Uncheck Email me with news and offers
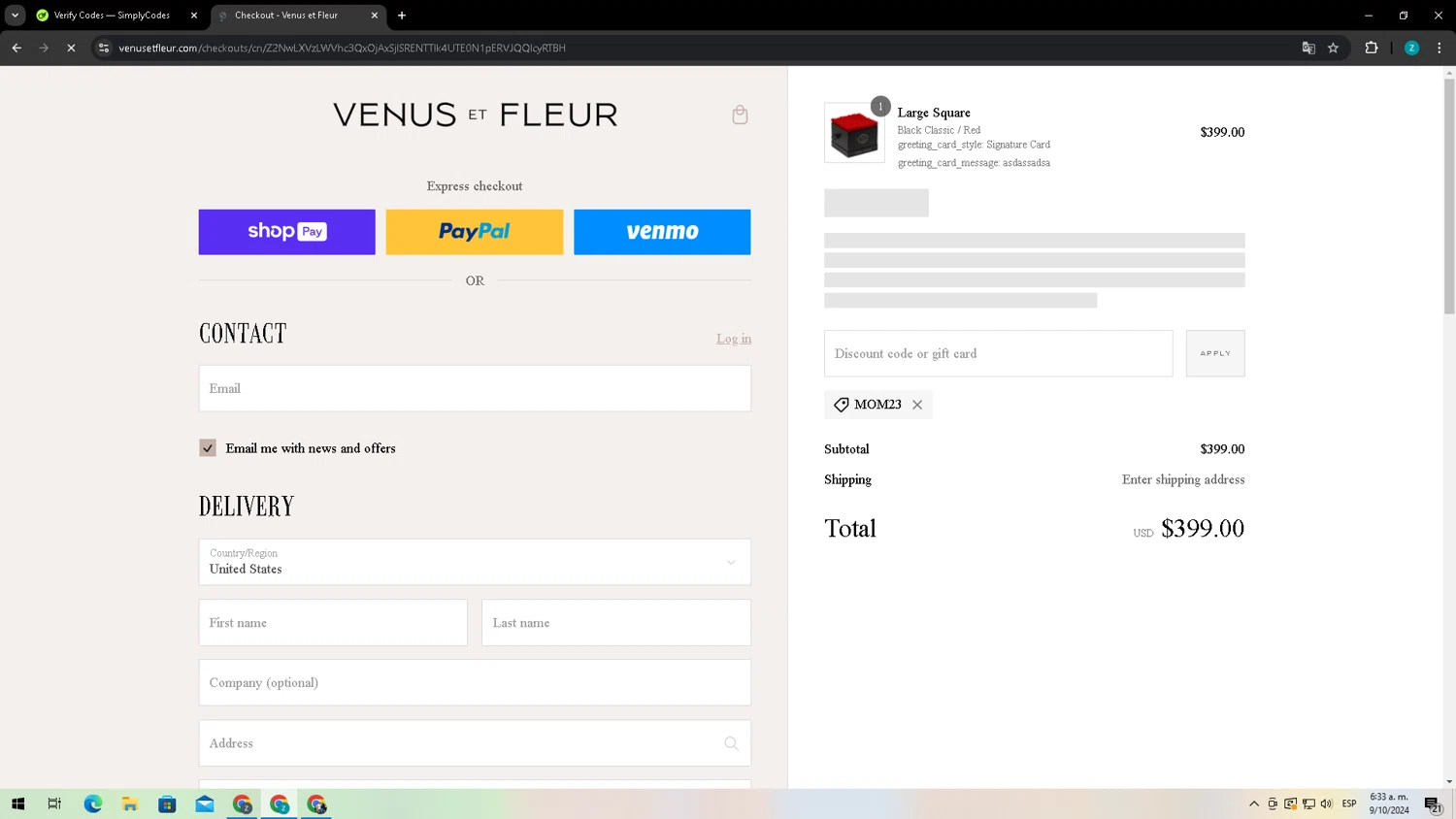This screenshot has height=819, width=1456. 208,448
